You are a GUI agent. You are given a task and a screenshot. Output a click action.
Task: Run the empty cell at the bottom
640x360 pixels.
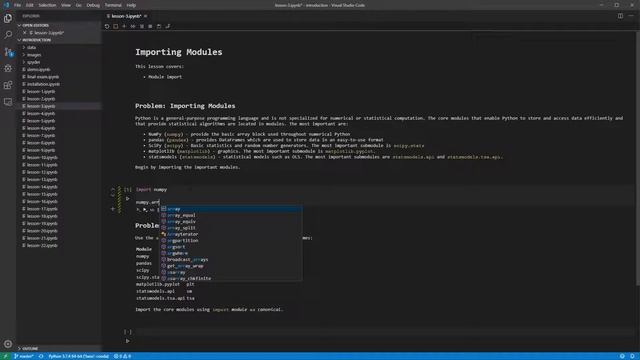[127, 341]
